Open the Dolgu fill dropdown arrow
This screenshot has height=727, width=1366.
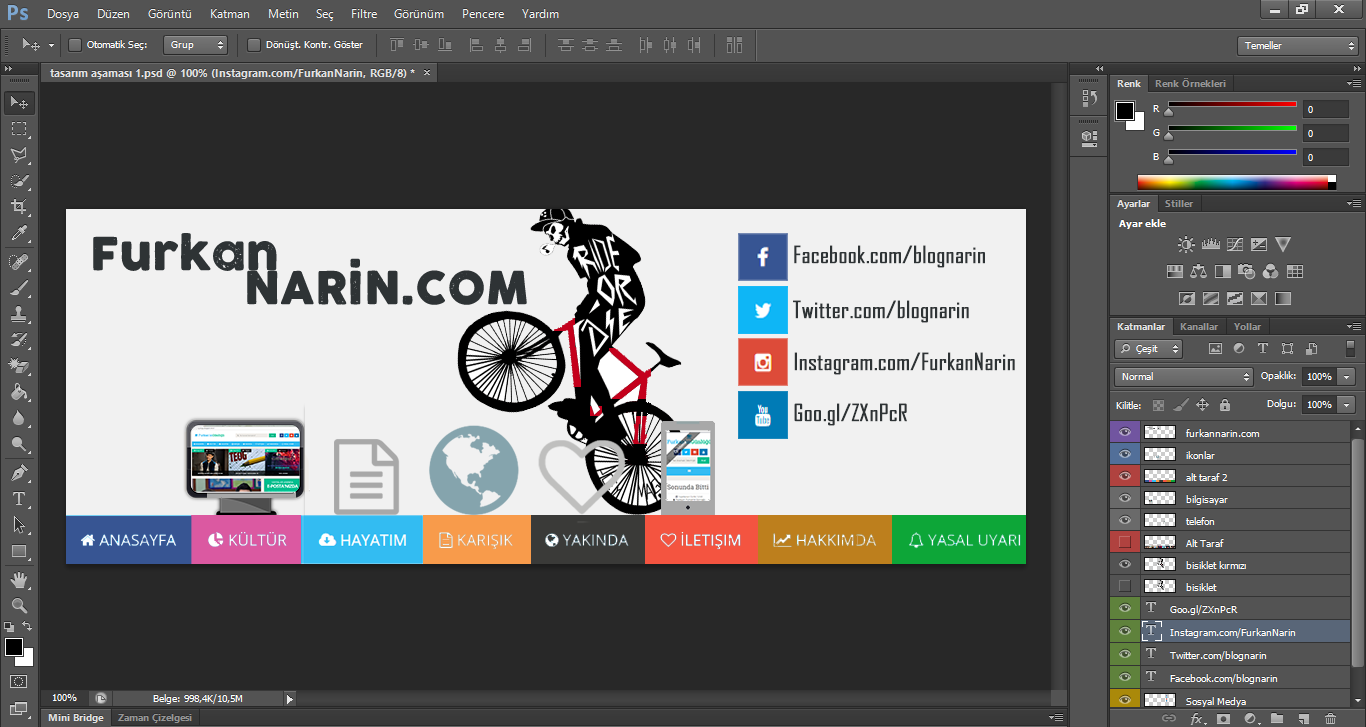pyautogui.click(x=1347, y=405)
